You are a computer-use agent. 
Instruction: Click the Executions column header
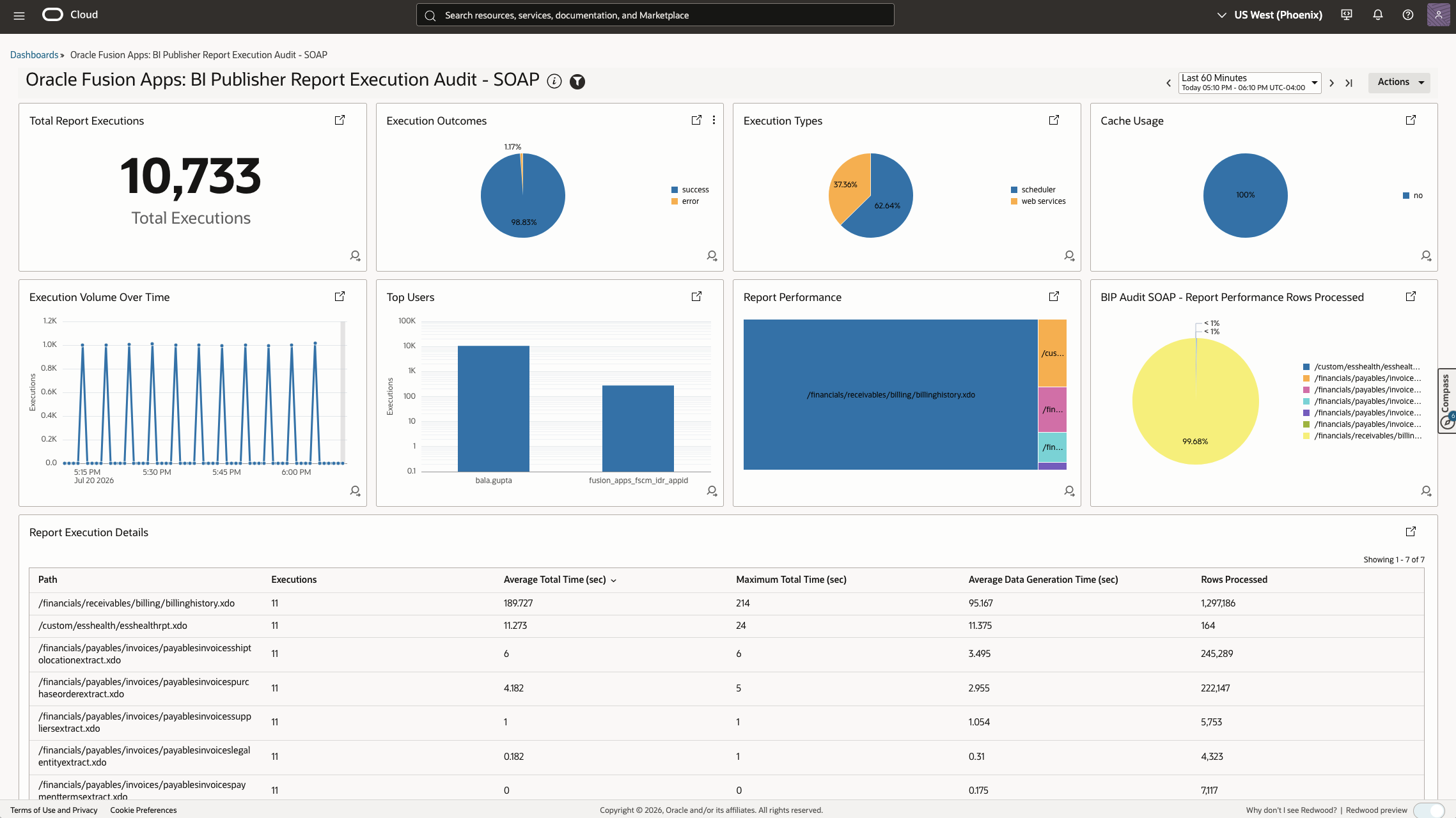pos(294,580)
